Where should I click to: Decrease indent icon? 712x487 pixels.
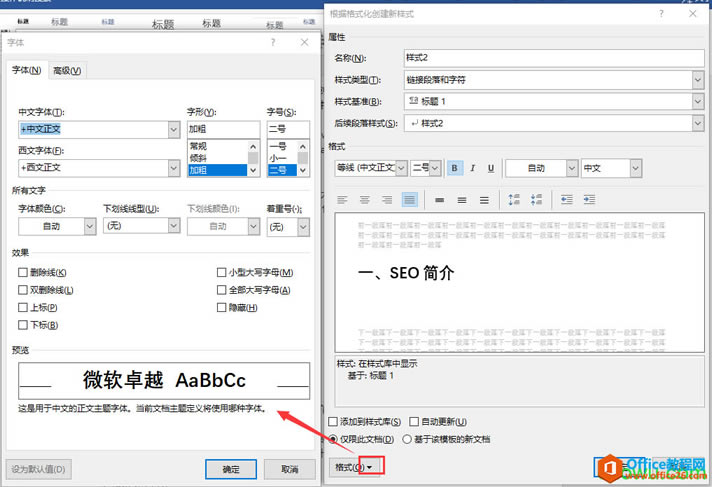[567, 199]
